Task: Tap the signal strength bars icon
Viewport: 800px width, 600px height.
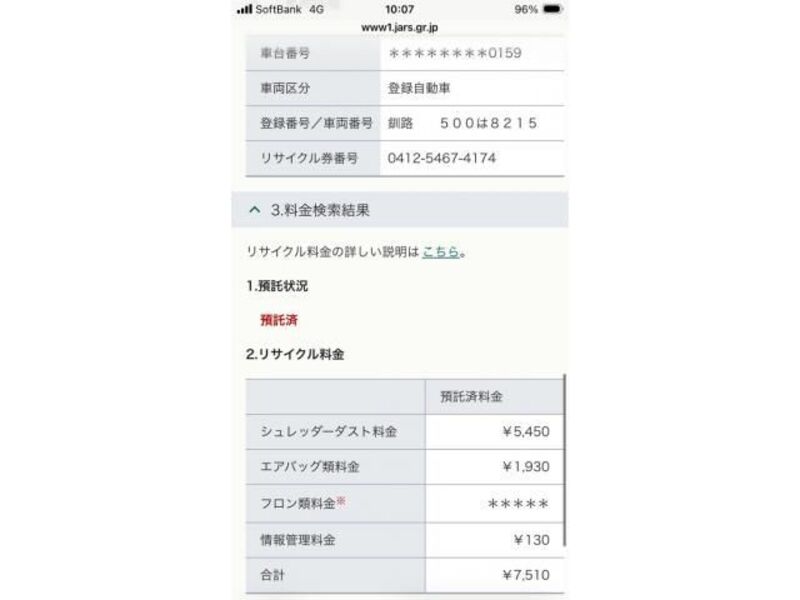Action: point(245,9)
